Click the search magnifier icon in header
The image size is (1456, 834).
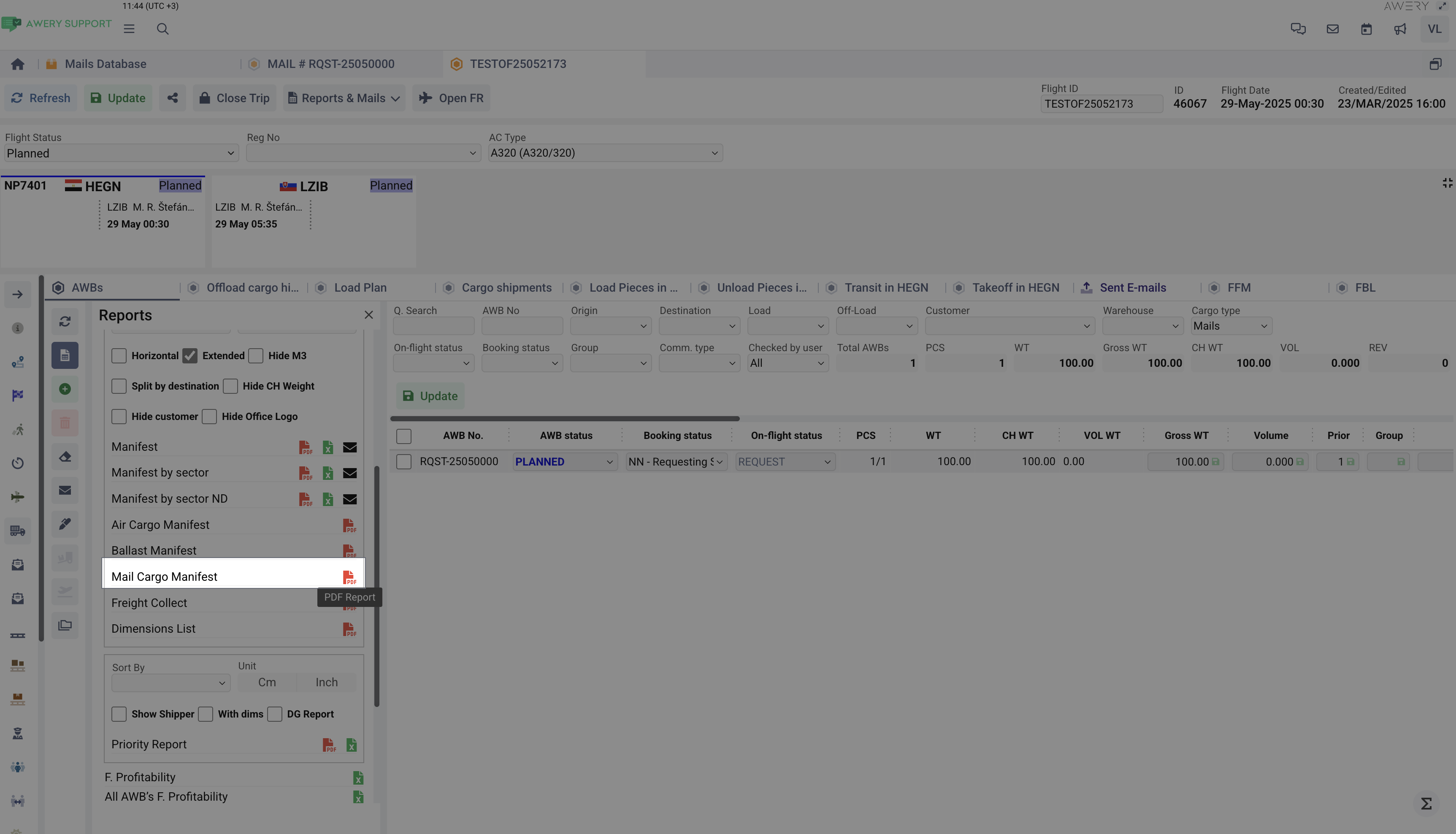point(162,29)
